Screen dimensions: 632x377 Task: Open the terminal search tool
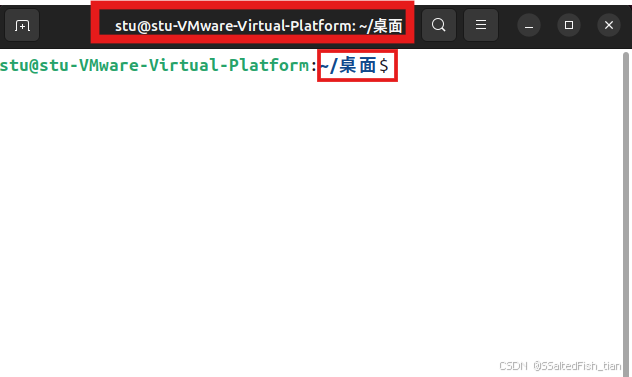439,25
